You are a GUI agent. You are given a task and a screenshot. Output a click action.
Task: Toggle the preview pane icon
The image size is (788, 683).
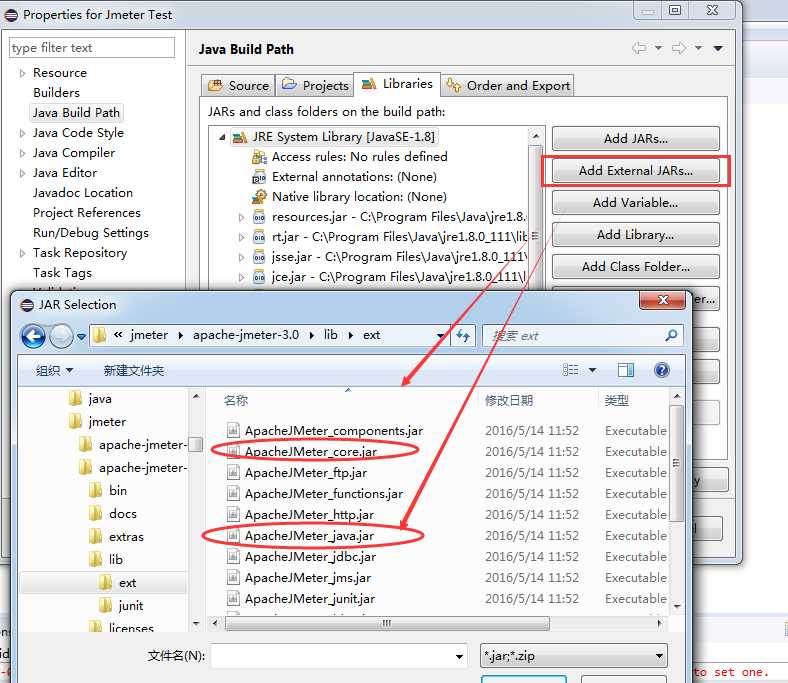pyautogui.click(x=625, y=370)
